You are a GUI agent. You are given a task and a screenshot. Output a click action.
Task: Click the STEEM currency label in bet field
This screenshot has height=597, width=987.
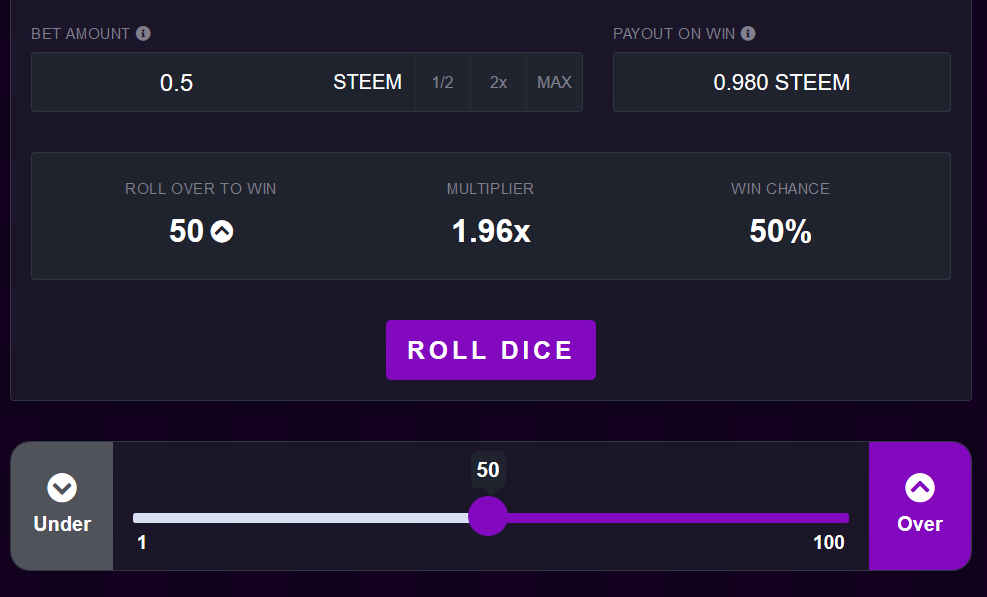click(x=367, y=82)
